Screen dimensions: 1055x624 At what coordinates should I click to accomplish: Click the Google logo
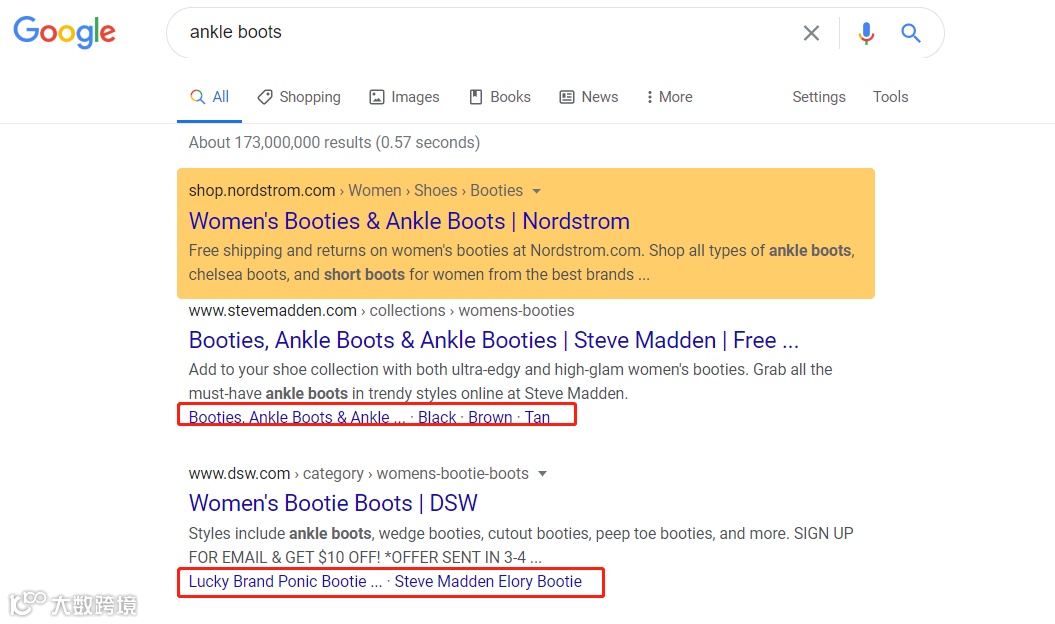click(x=64, y=32)
